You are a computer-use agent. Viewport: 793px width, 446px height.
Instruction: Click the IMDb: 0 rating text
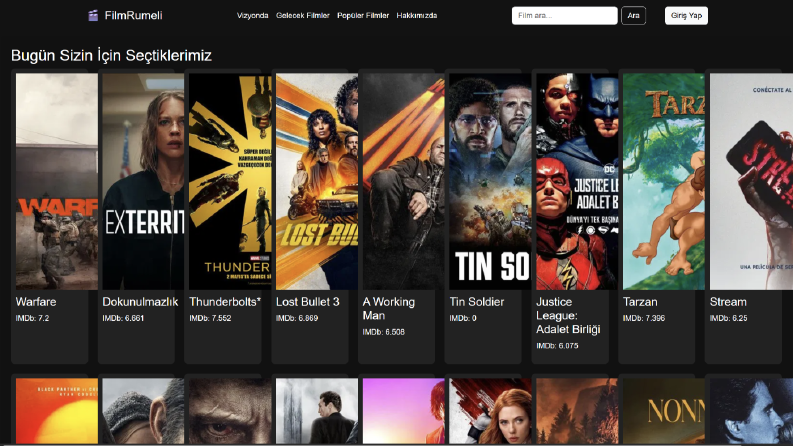(x=463, y=318)
